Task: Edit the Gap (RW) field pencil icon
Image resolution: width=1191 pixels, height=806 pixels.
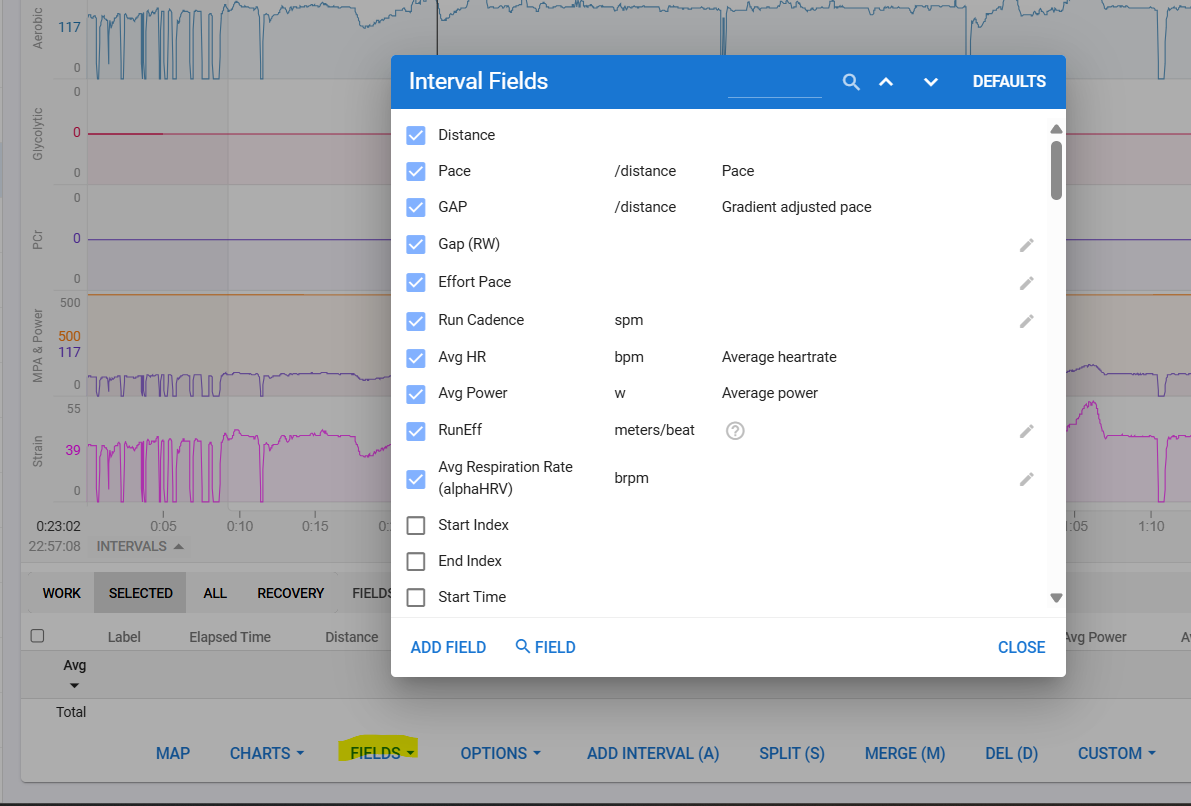Action: point(1026,245)
